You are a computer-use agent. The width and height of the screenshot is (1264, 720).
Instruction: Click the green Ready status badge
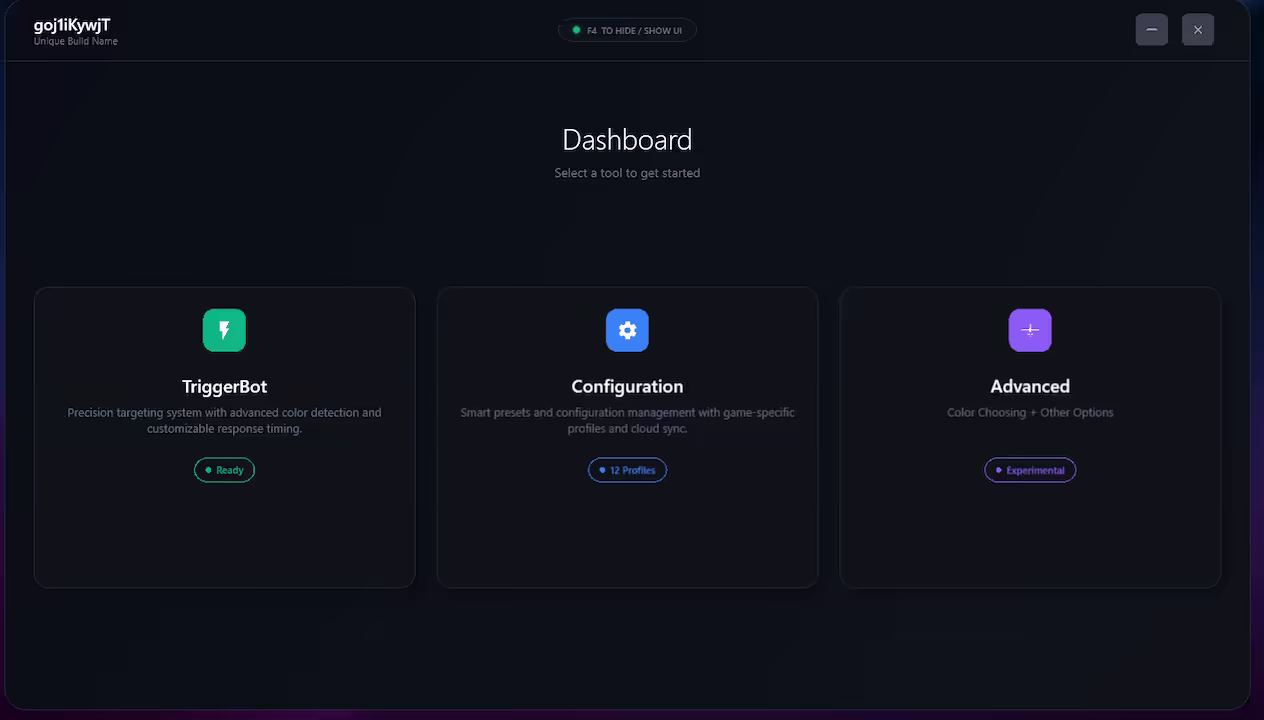pos(224,470)
